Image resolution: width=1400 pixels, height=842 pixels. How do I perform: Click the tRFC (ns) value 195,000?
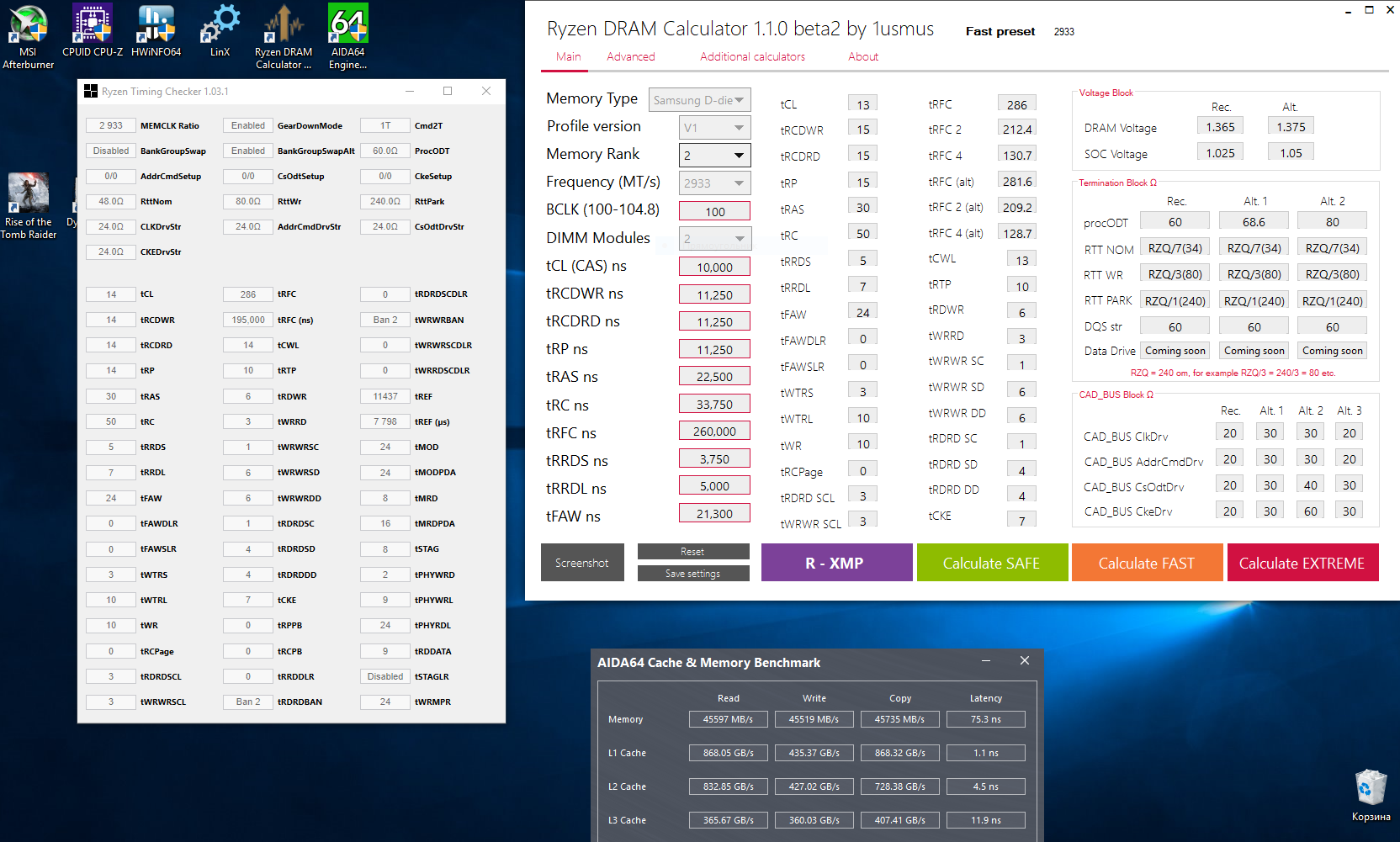(248, 320)
